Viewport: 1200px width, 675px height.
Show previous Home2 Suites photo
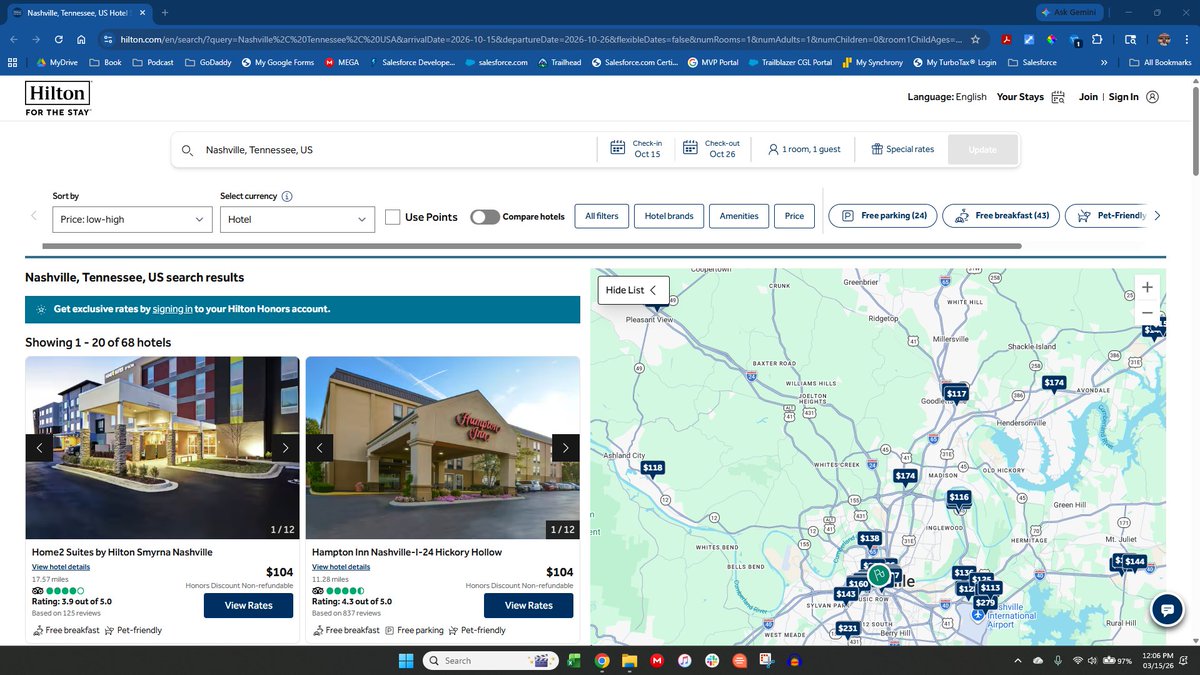point(39,448)
